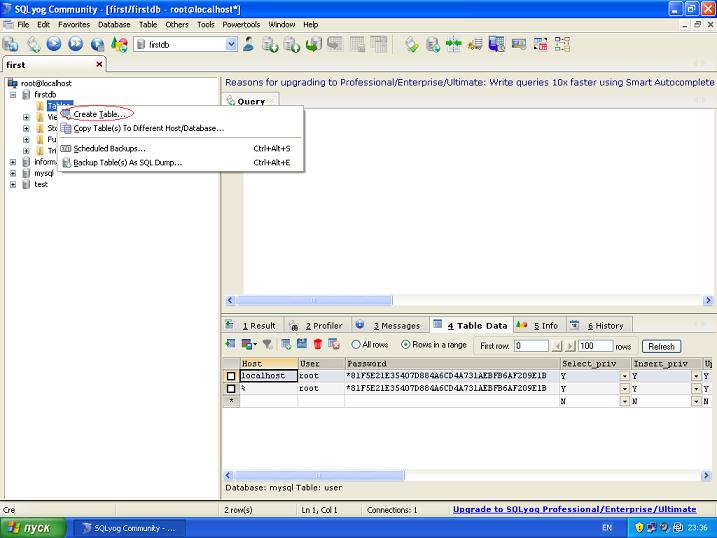
Task: Open the Favorites menu
Action: click(74, 25)
